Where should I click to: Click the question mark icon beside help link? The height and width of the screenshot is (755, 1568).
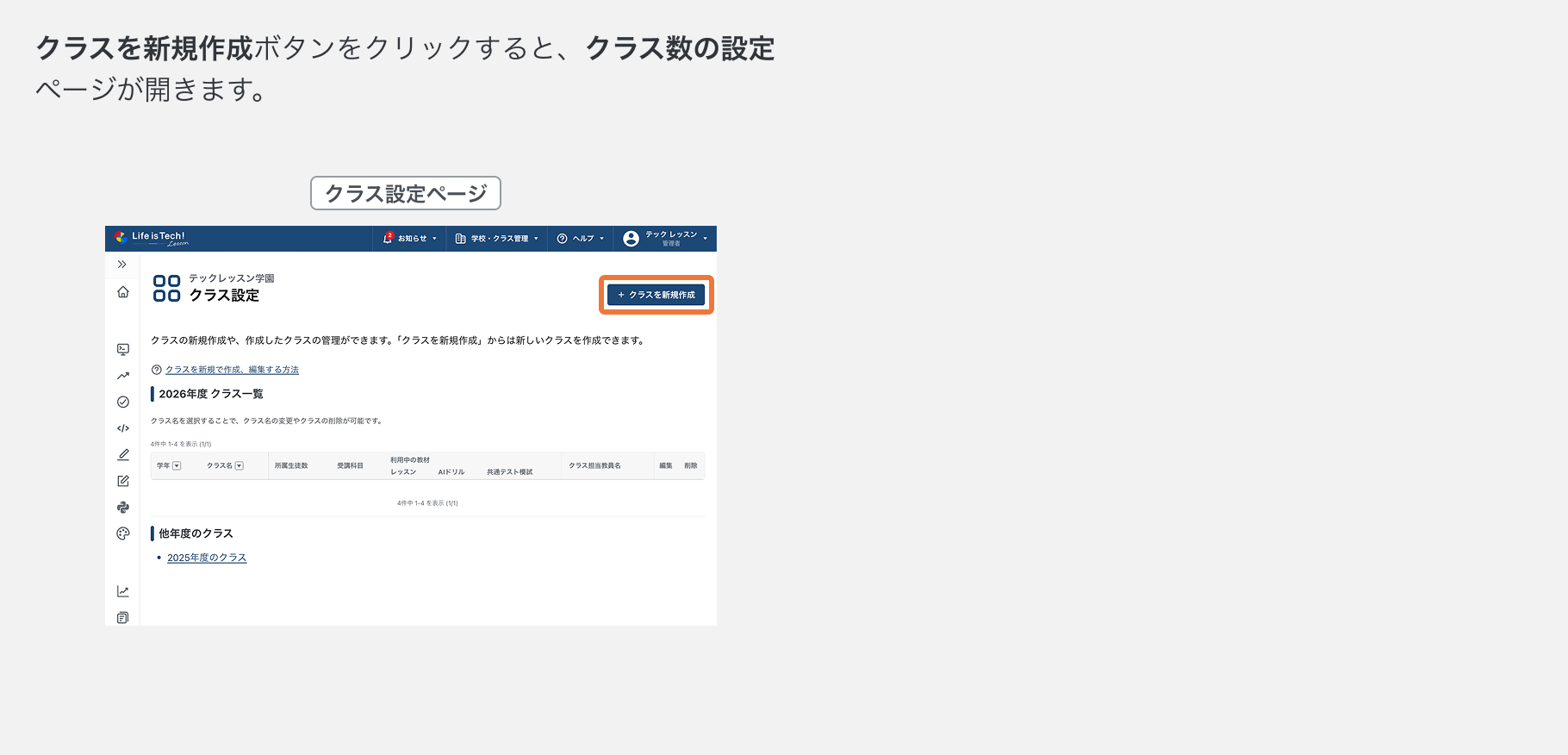(157, 370)
